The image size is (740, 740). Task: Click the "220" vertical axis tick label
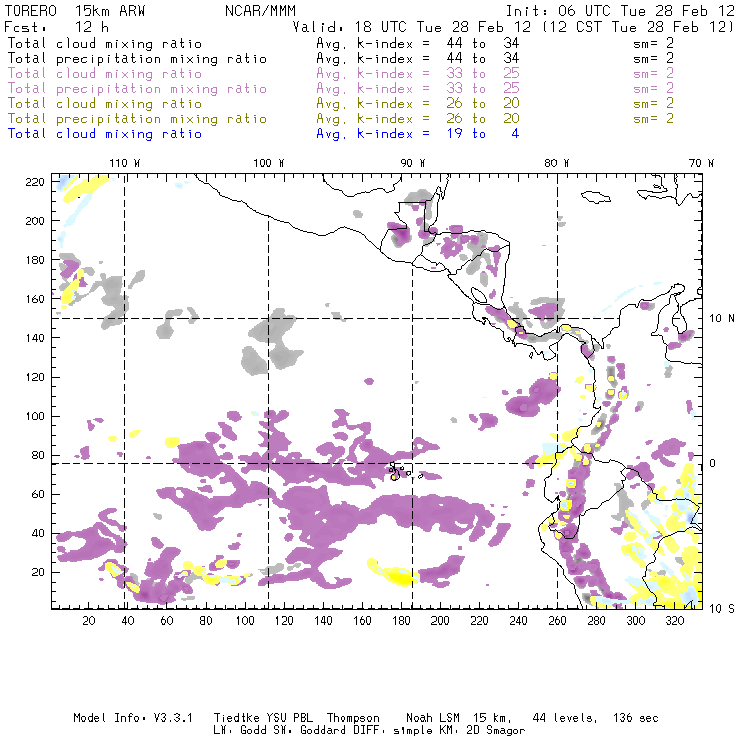[x=35, y=182]
